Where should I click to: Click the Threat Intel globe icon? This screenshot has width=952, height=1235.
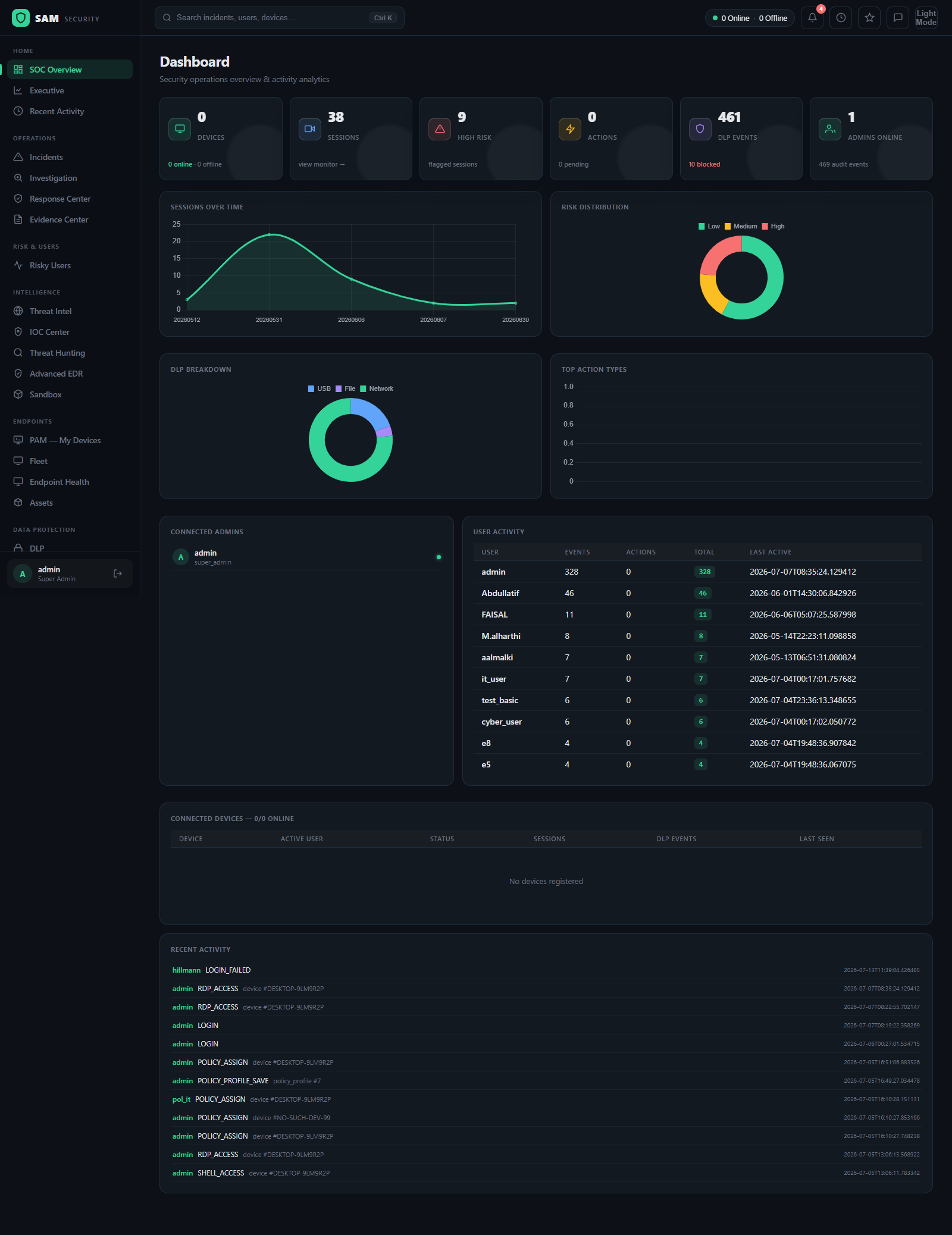click(18, 311)
